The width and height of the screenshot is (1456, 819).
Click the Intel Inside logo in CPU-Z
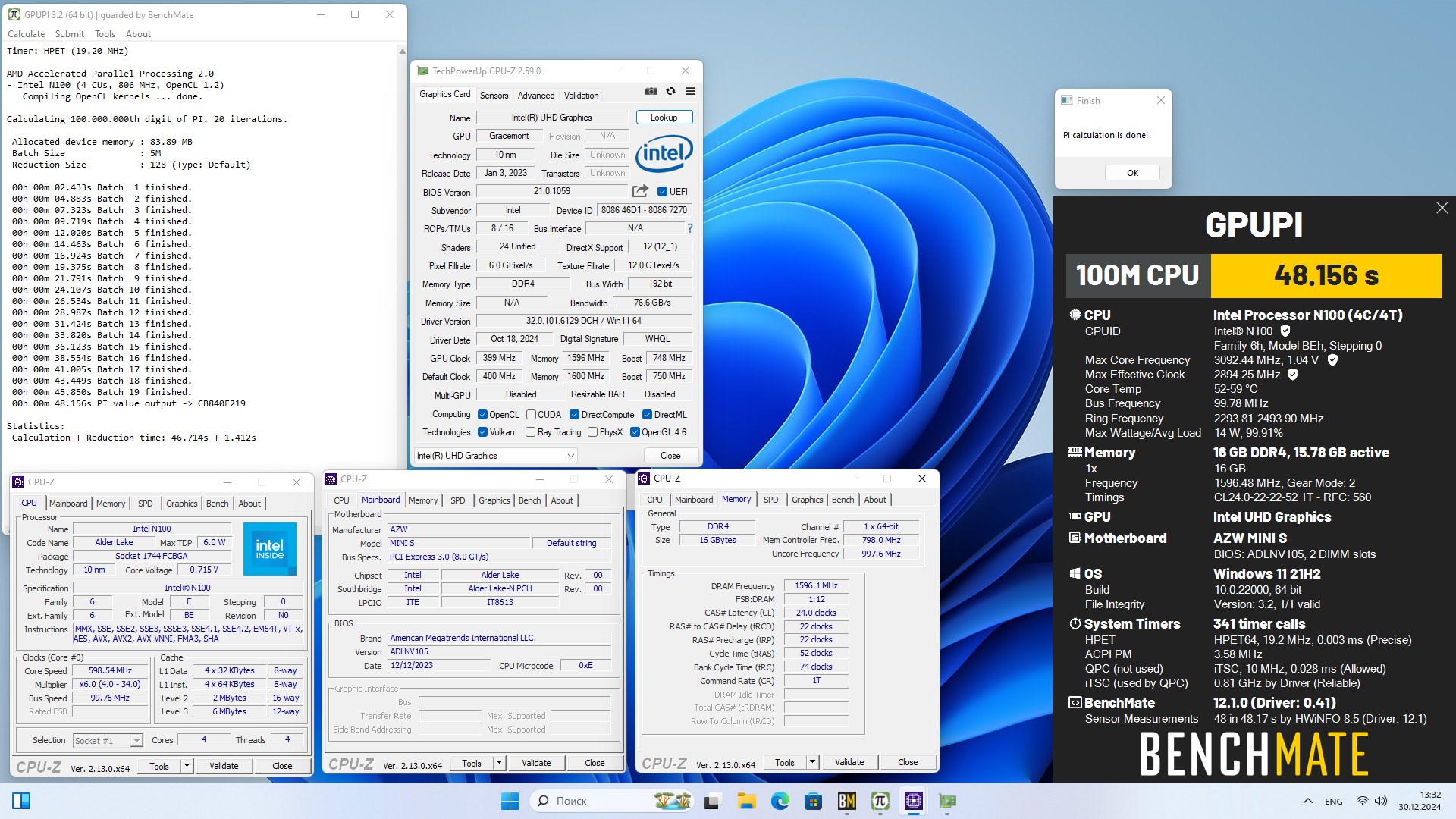269,549
